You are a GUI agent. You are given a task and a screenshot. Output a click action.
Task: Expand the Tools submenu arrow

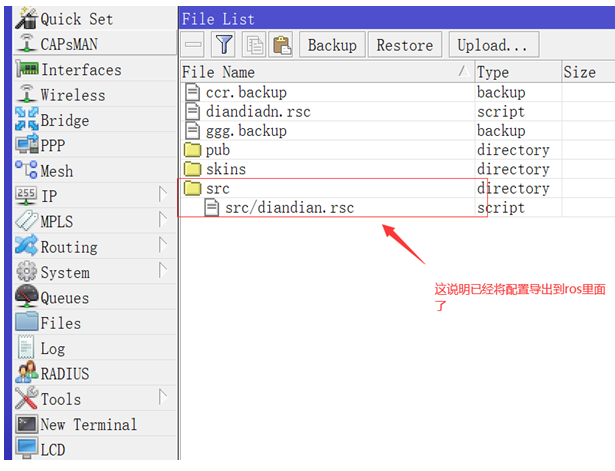[163, 397]
